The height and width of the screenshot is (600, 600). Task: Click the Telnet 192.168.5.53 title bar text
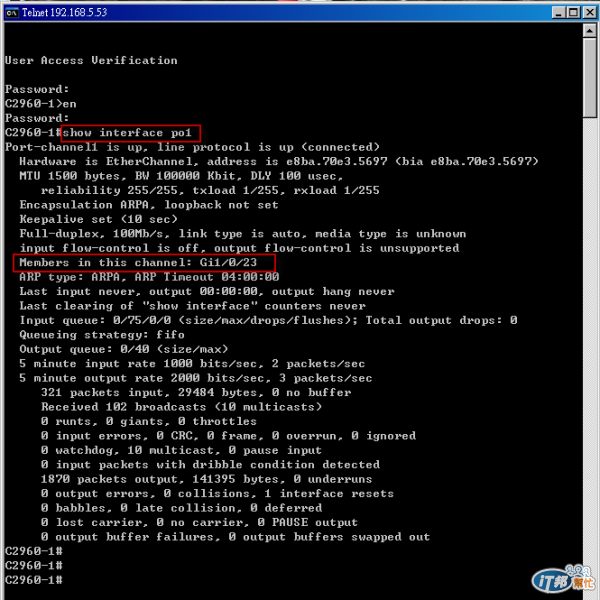coord(65,13)
